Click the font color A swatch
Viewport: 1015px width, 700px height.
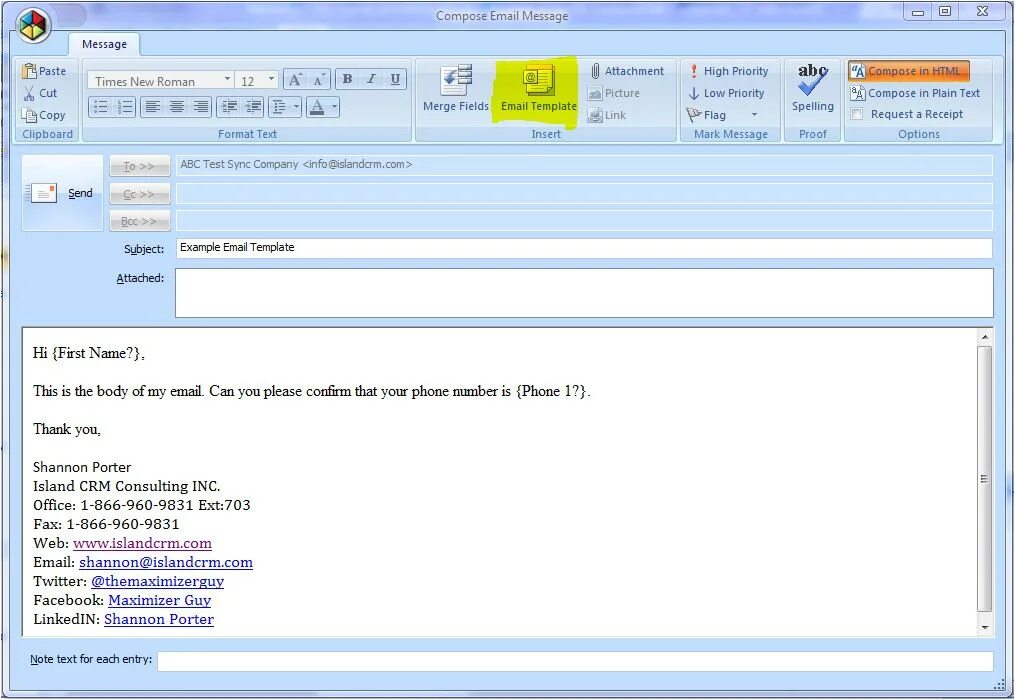pos(317,107)
